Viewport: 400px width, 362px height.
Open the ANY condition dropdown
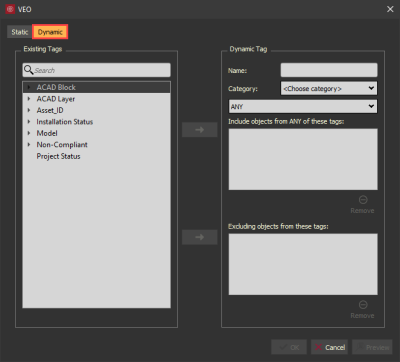pos(303,106)
